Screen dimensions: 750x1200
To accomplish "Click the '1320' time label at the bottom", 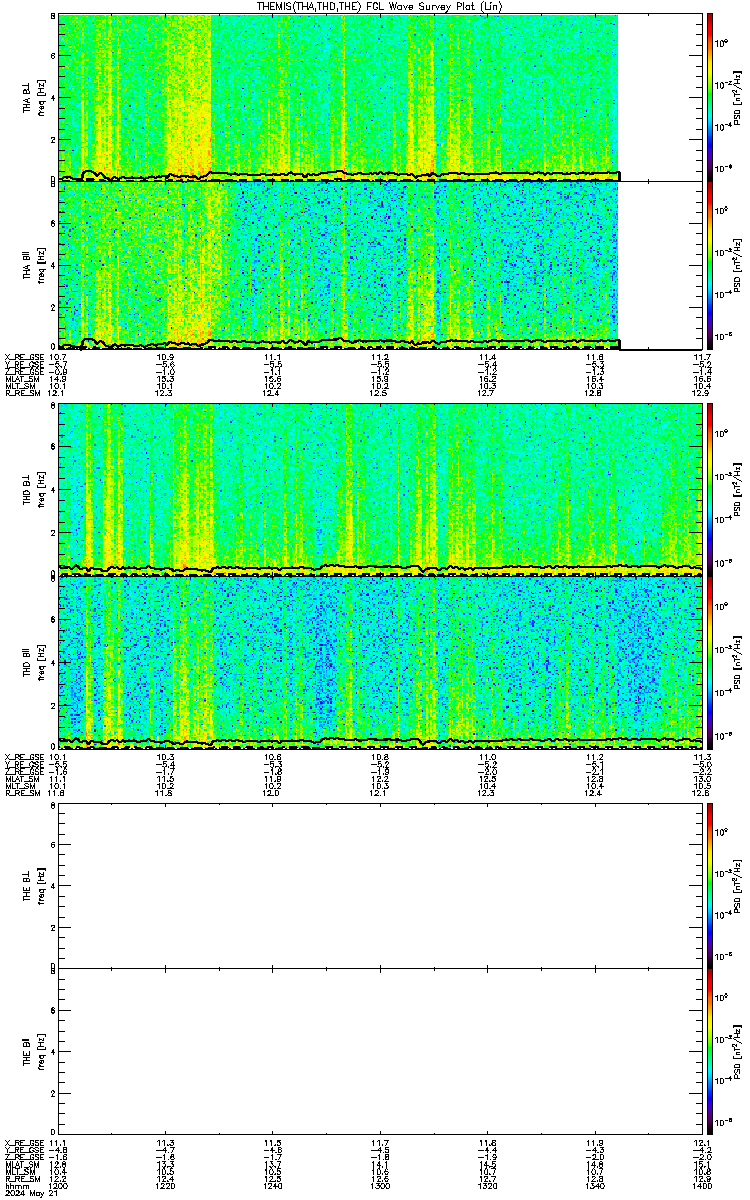I will point(488,1187).
